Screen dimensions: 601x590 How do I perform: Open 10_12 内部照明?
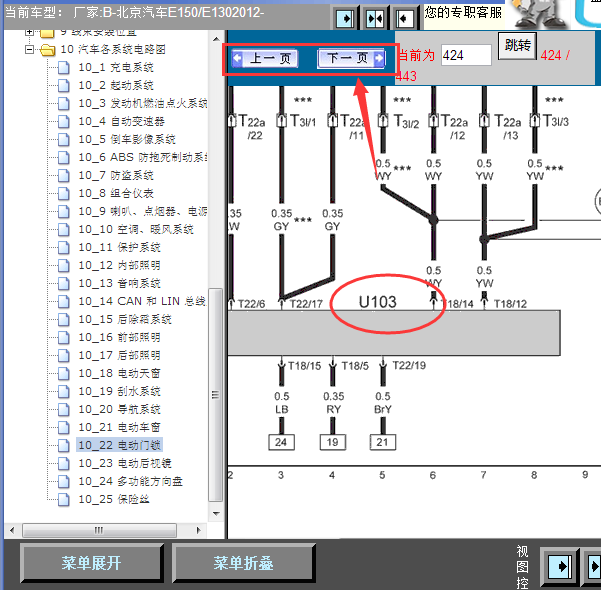(119, 265)
